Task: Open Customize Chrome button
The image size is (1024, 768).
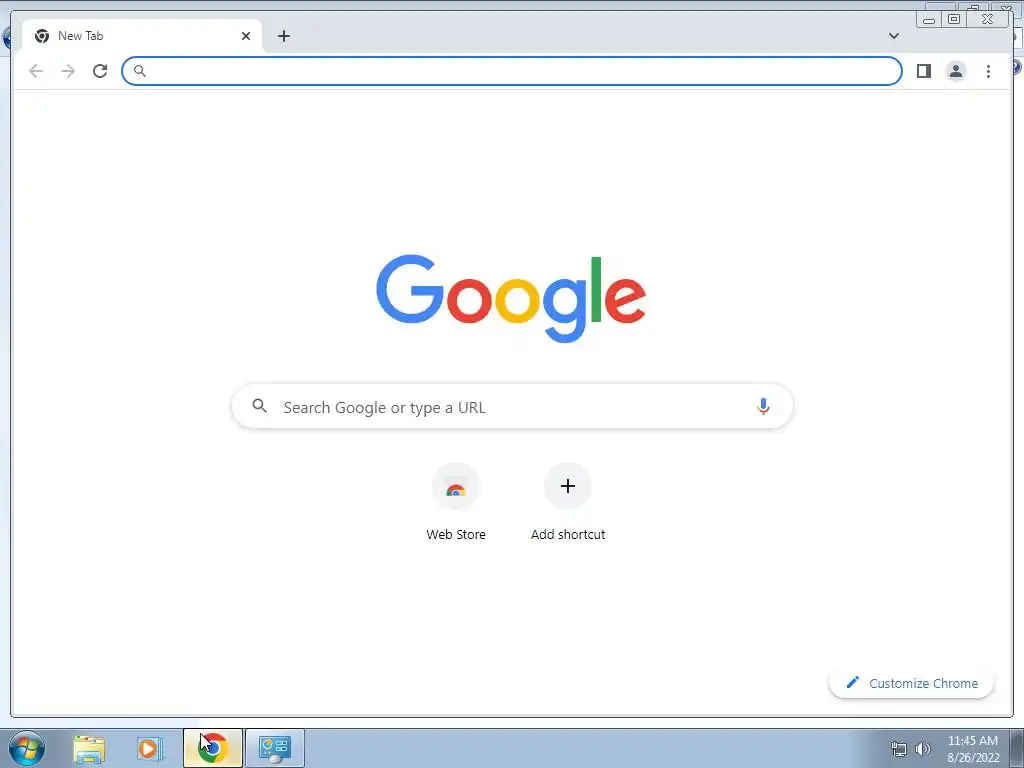Action: tap(911, 683)
